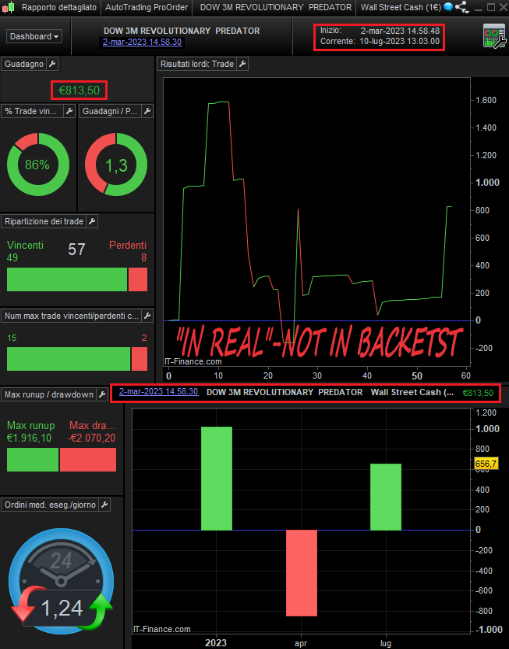The height and width of the screenshot is (649, 509).
Task: Click the Ripartizione dei trade label
Action: pos(44,221)
